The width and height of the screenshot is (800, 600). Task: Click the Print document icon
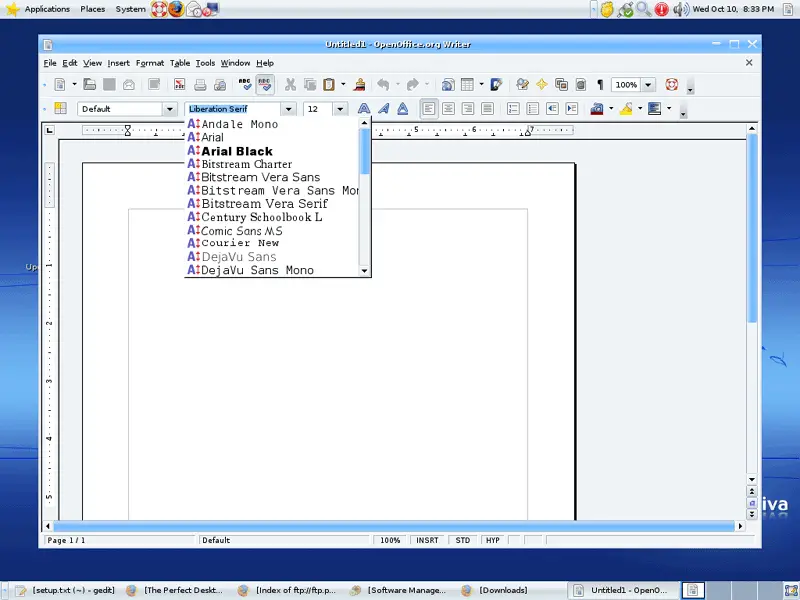coord(200,85)
